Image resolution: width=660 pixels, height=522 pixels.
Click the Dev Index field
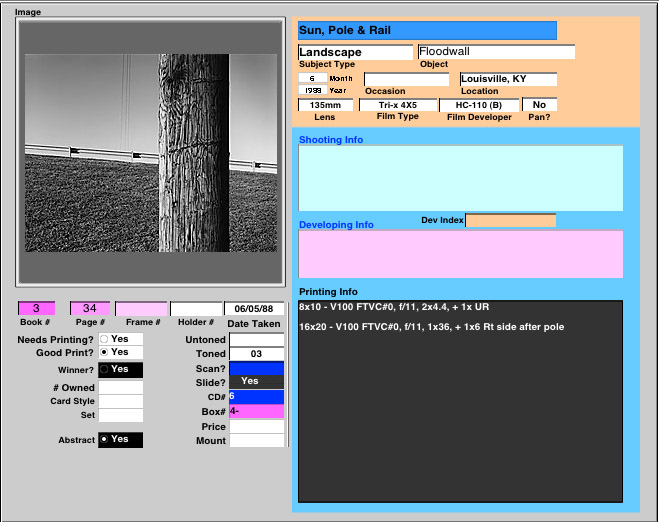pos(510,220)
